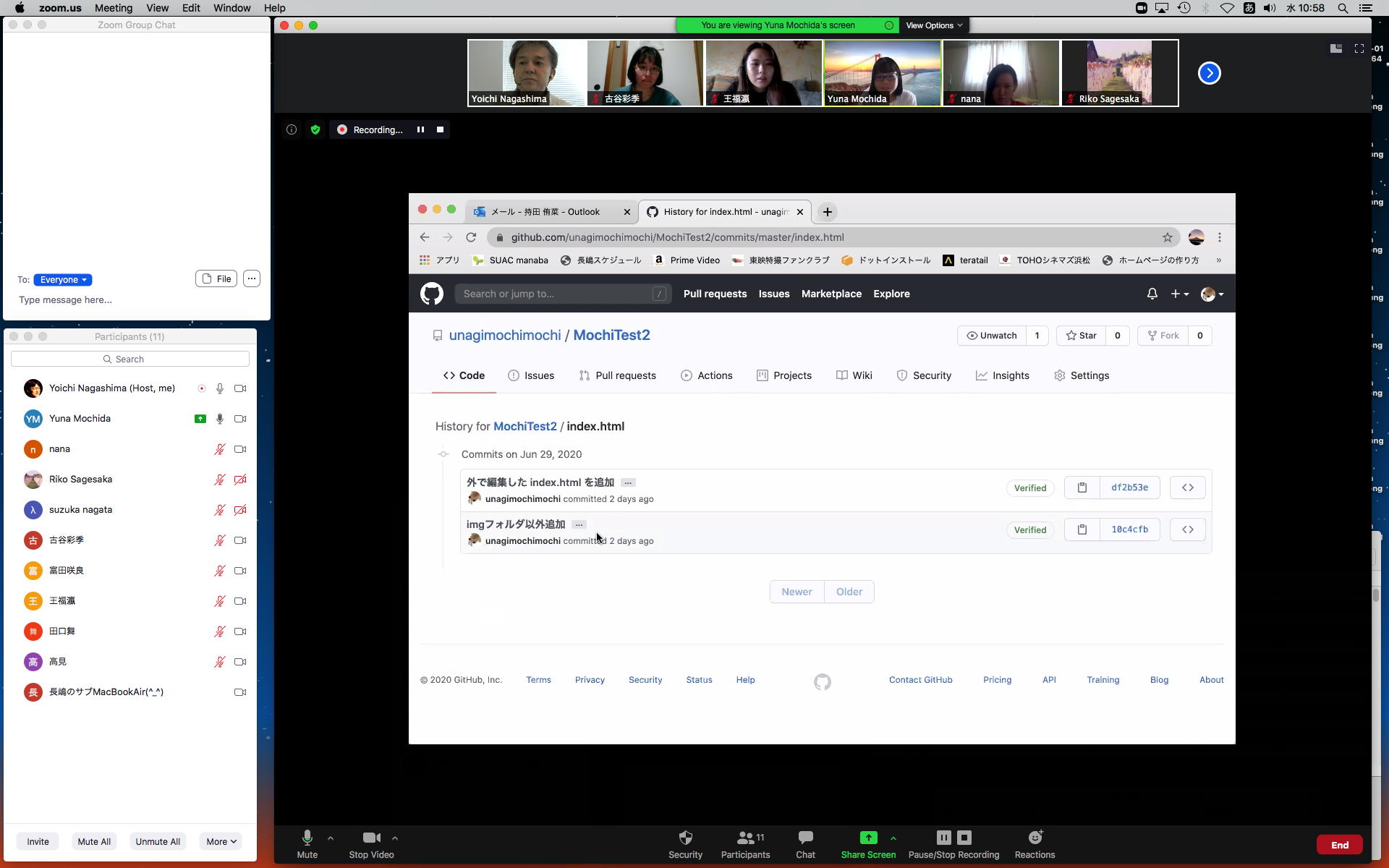Click the participants Search field
This screenshot has width=1389, height=868.
click(x=130, y=359)
